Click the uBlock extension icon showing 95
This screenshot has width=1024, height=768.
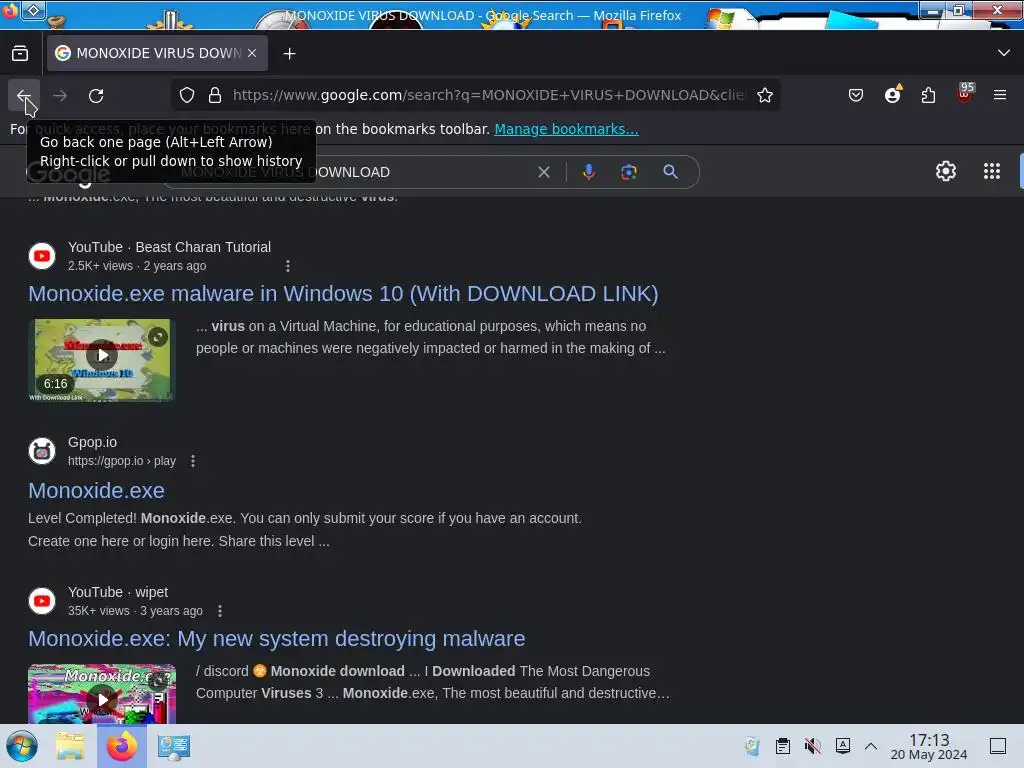click(964, 94)
